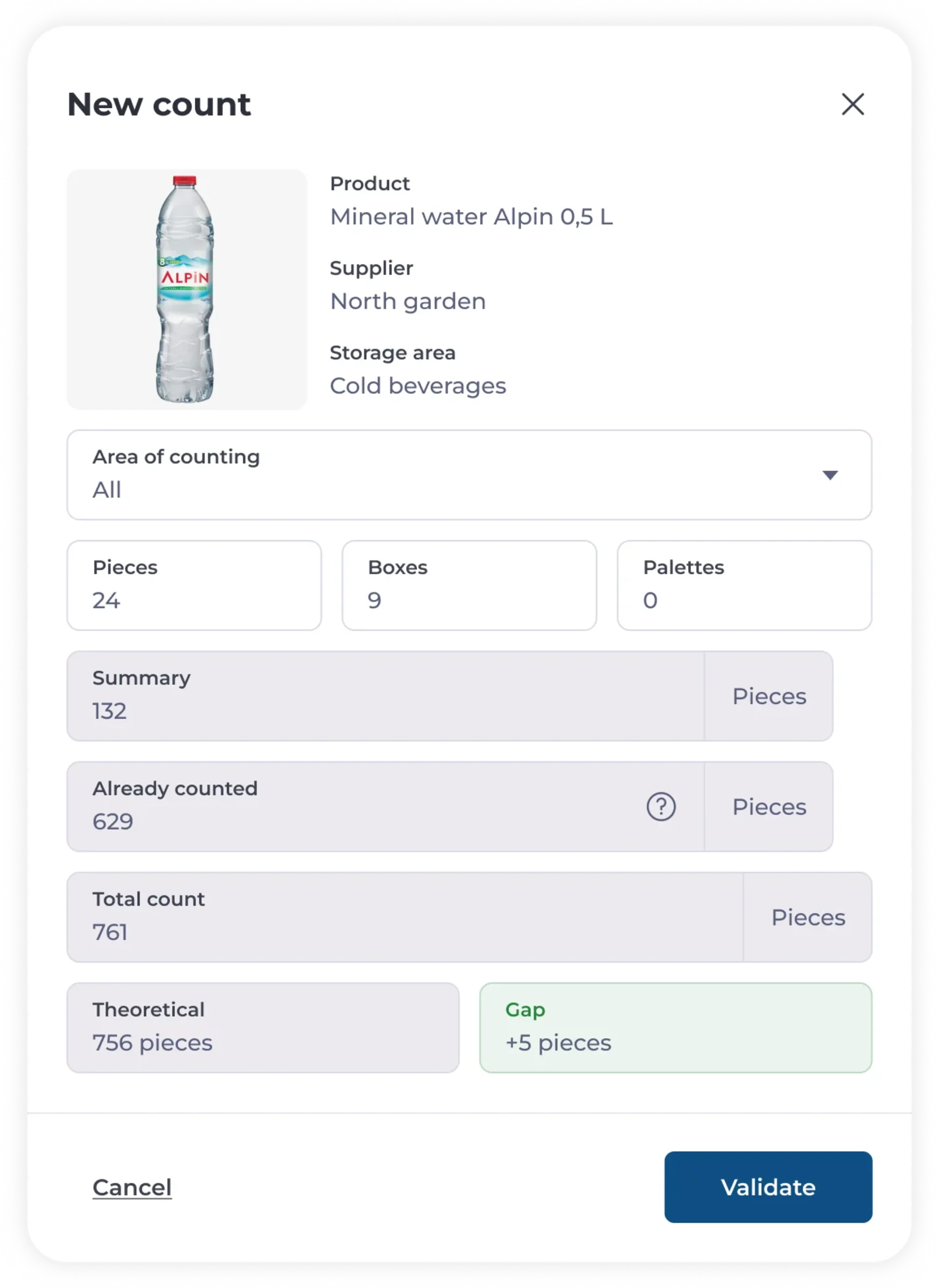Click the Already counted help icon
This screenshot has height=1288, width=937.
click(661, 807)
